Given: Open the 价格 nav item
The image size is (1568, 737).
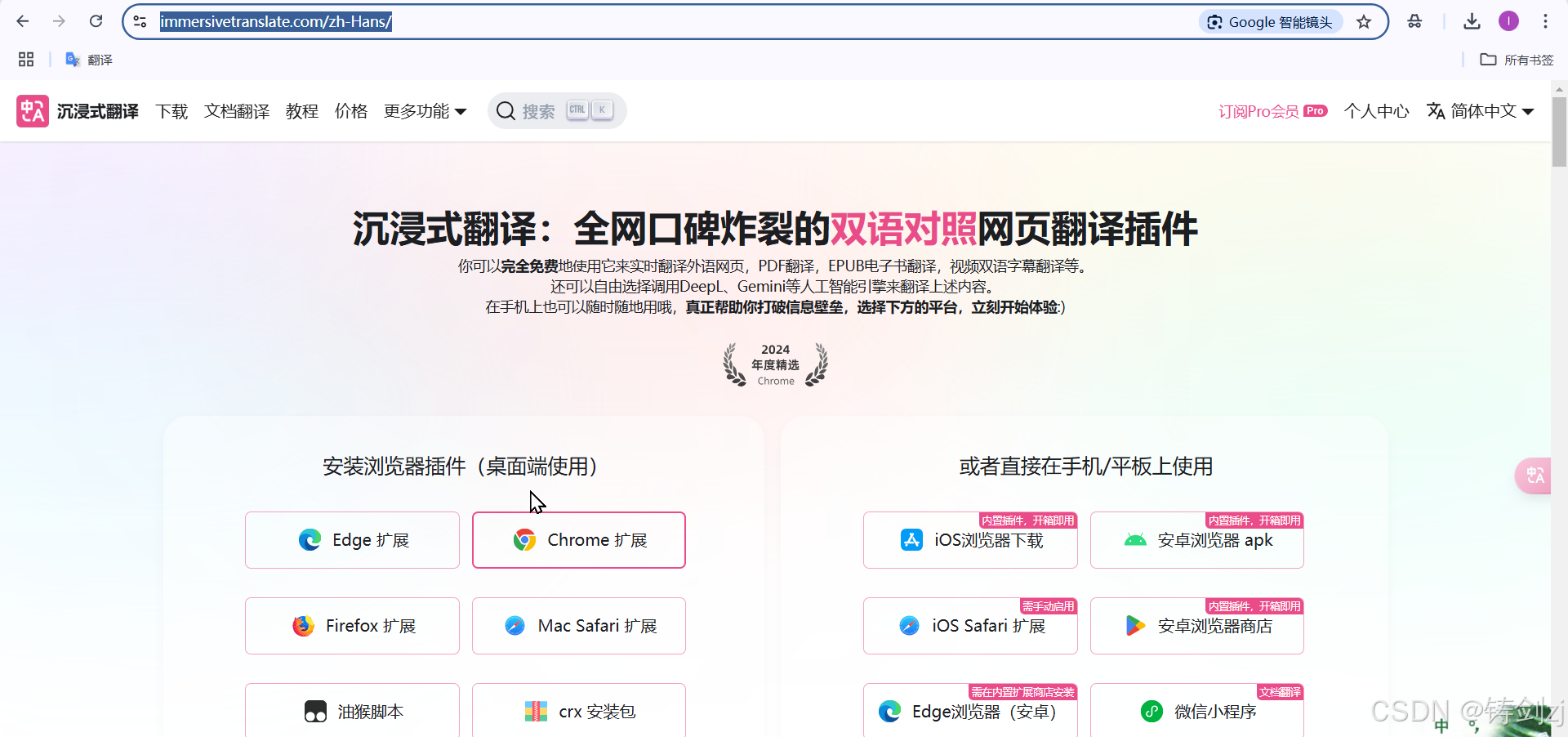Looking at the screenshot, I should tap(351, 111).
